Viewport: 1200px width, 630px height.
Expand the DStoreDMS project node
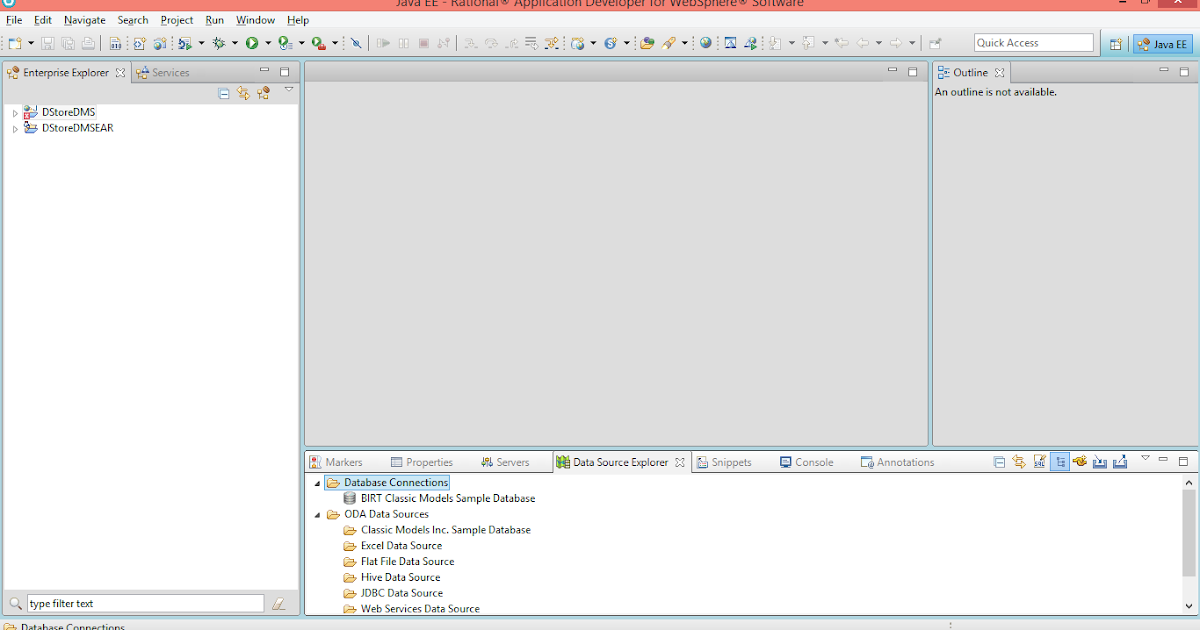tap(14, 112)
